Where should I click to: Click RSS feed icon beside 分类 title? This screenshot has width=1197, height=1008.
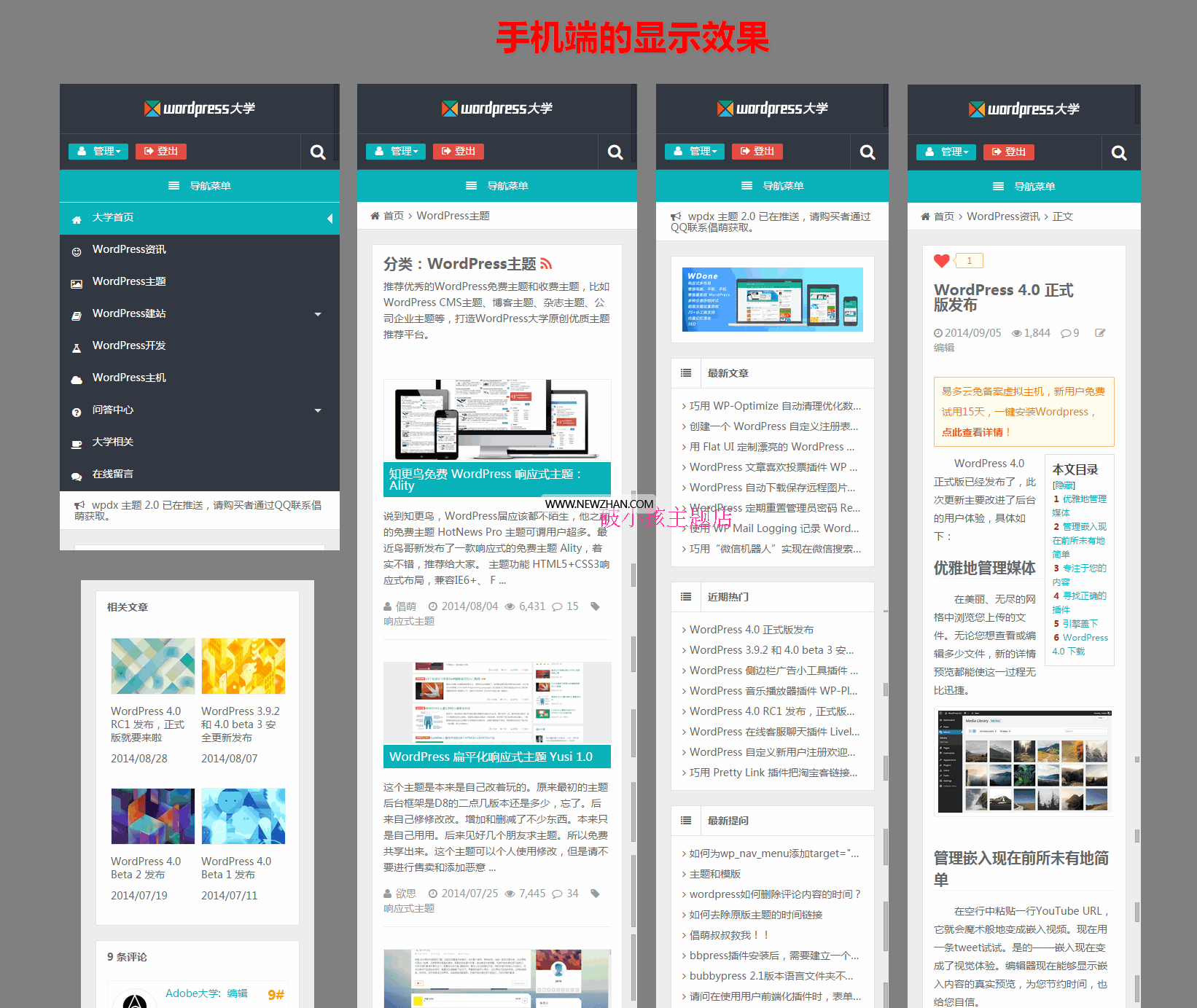click(x=546, y=264)
